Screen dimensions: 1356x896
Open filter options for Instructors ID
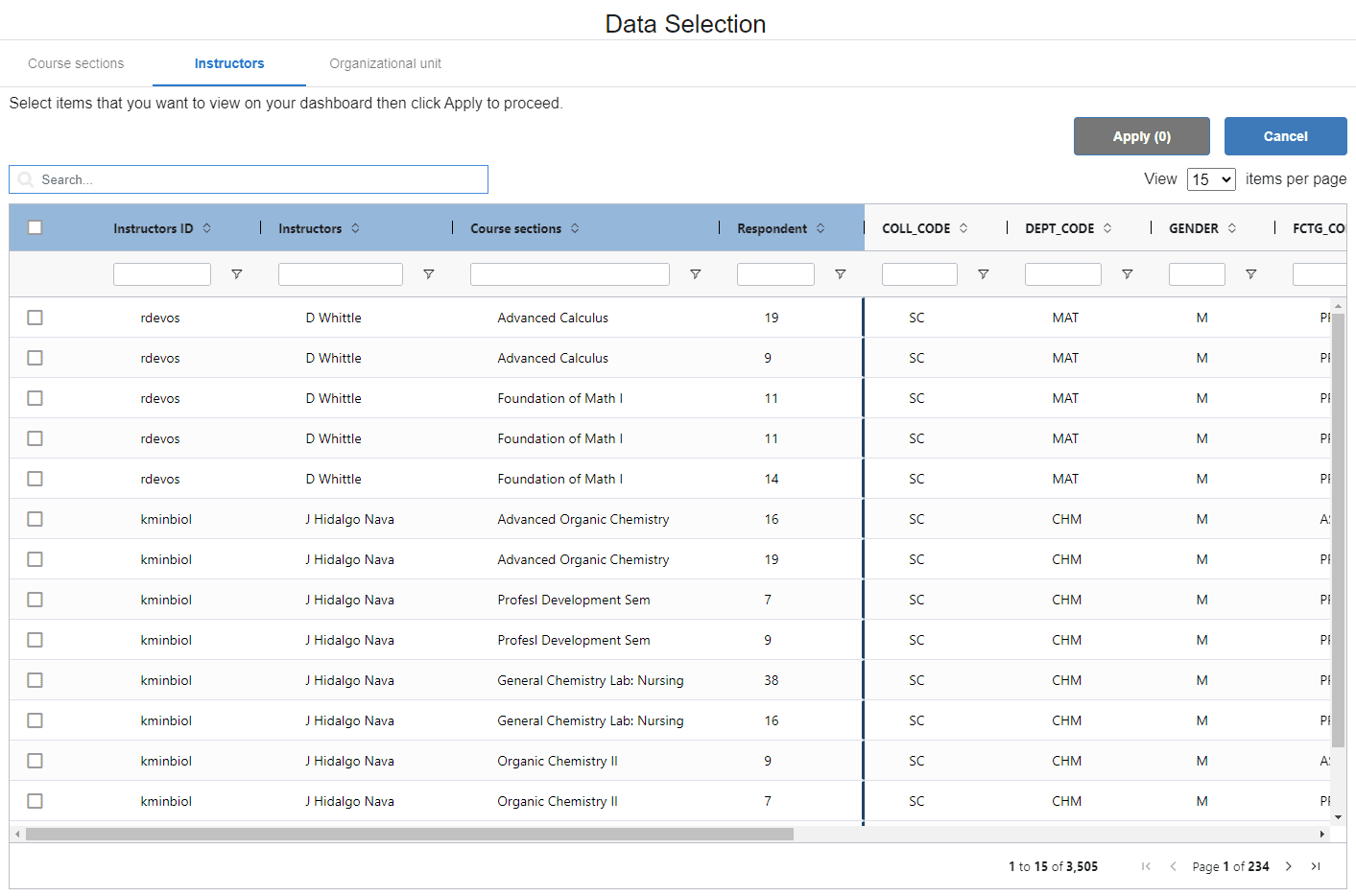point(237,274)
